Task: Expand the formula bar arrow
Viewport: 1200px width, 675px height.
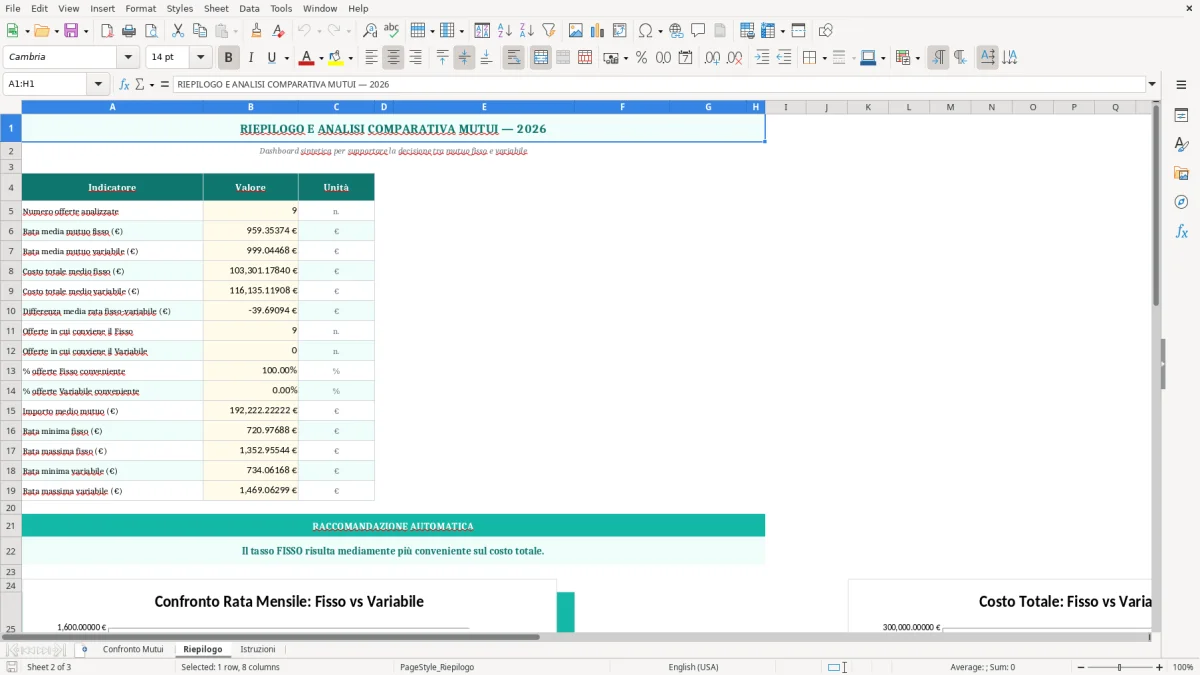Action: [x=1152, y=84]
